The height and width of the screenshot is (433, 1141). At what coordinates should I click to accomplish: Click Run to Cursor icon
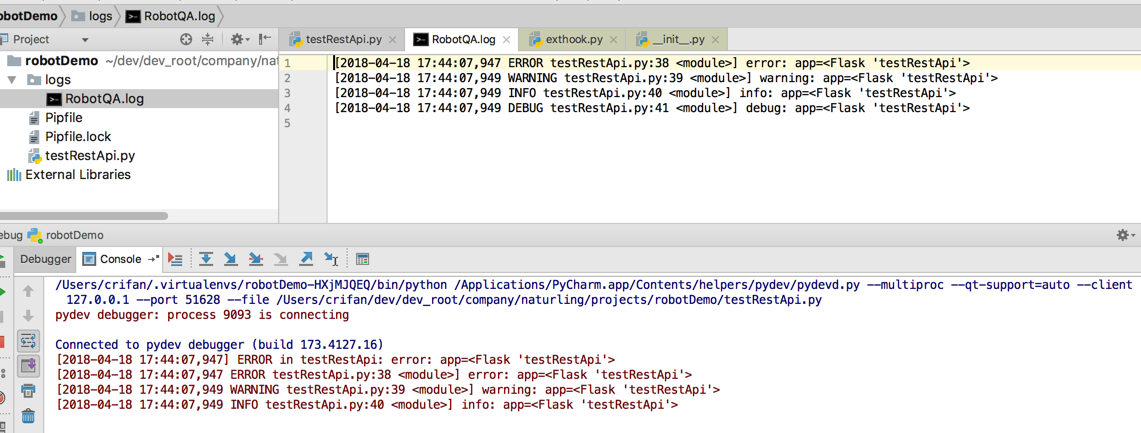pyautogui.click(x=331, y=259)
